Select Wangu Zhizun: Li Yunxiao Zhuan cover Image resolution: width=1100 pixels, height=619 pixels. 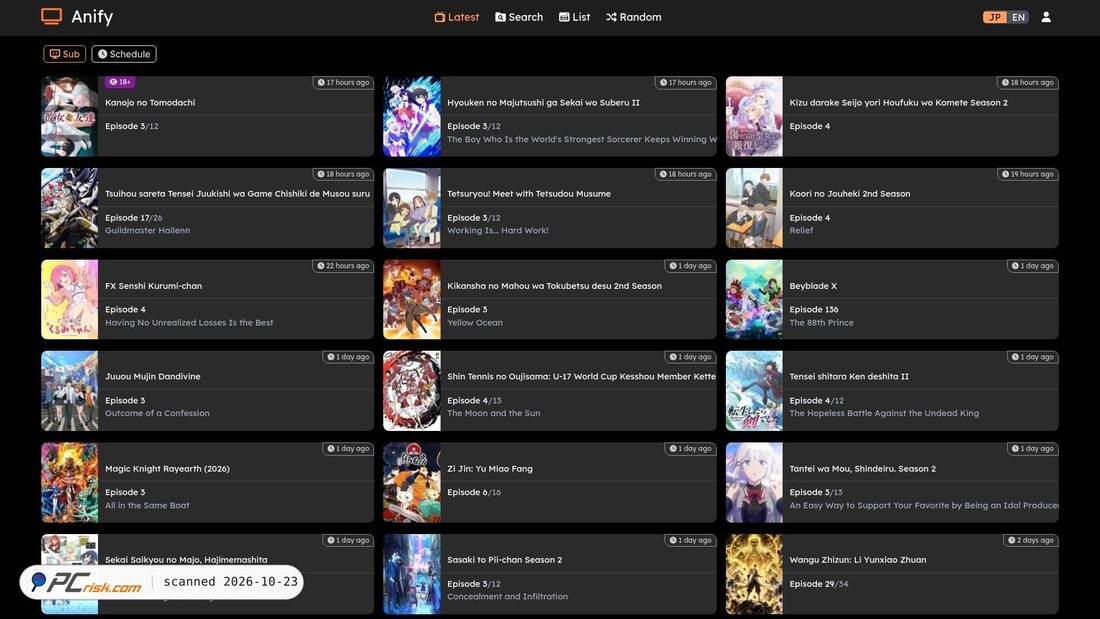coord(754,574)
